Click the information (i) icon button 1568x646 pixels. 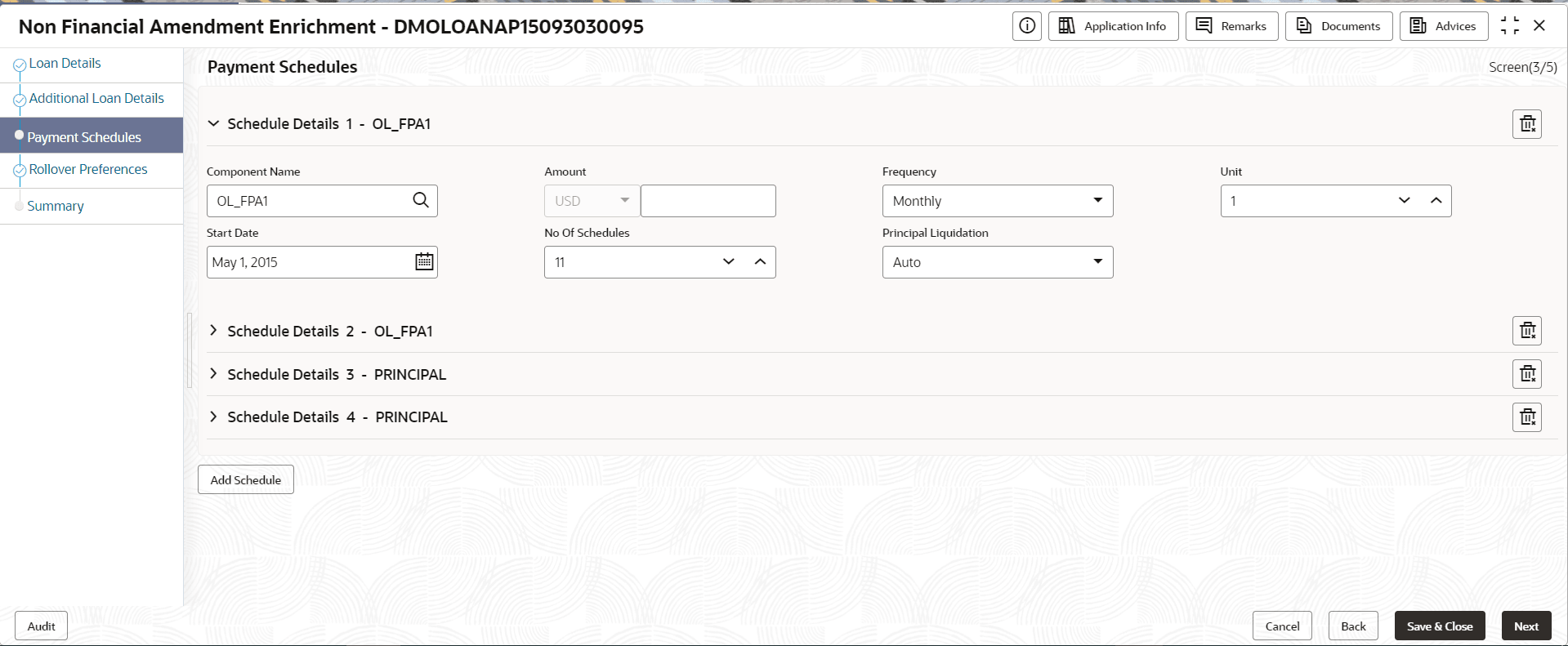pyautogui.click(x=1027, y=26)
